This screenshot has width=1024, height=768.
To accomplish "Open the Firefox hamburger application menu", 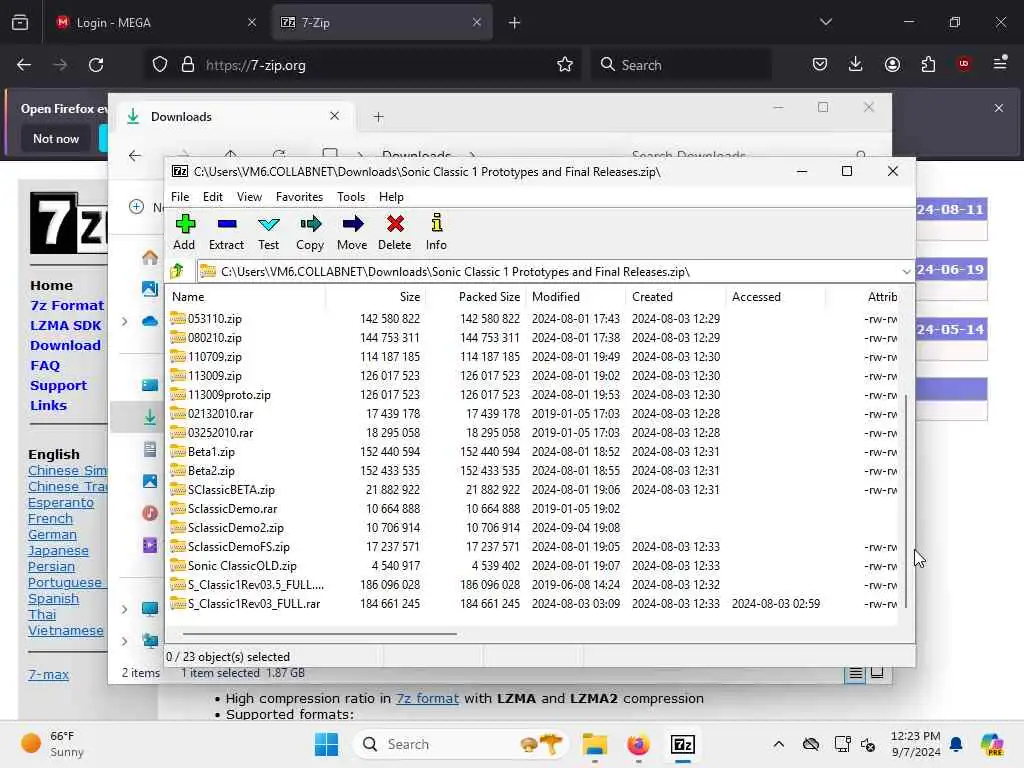I will (1000, 63).
